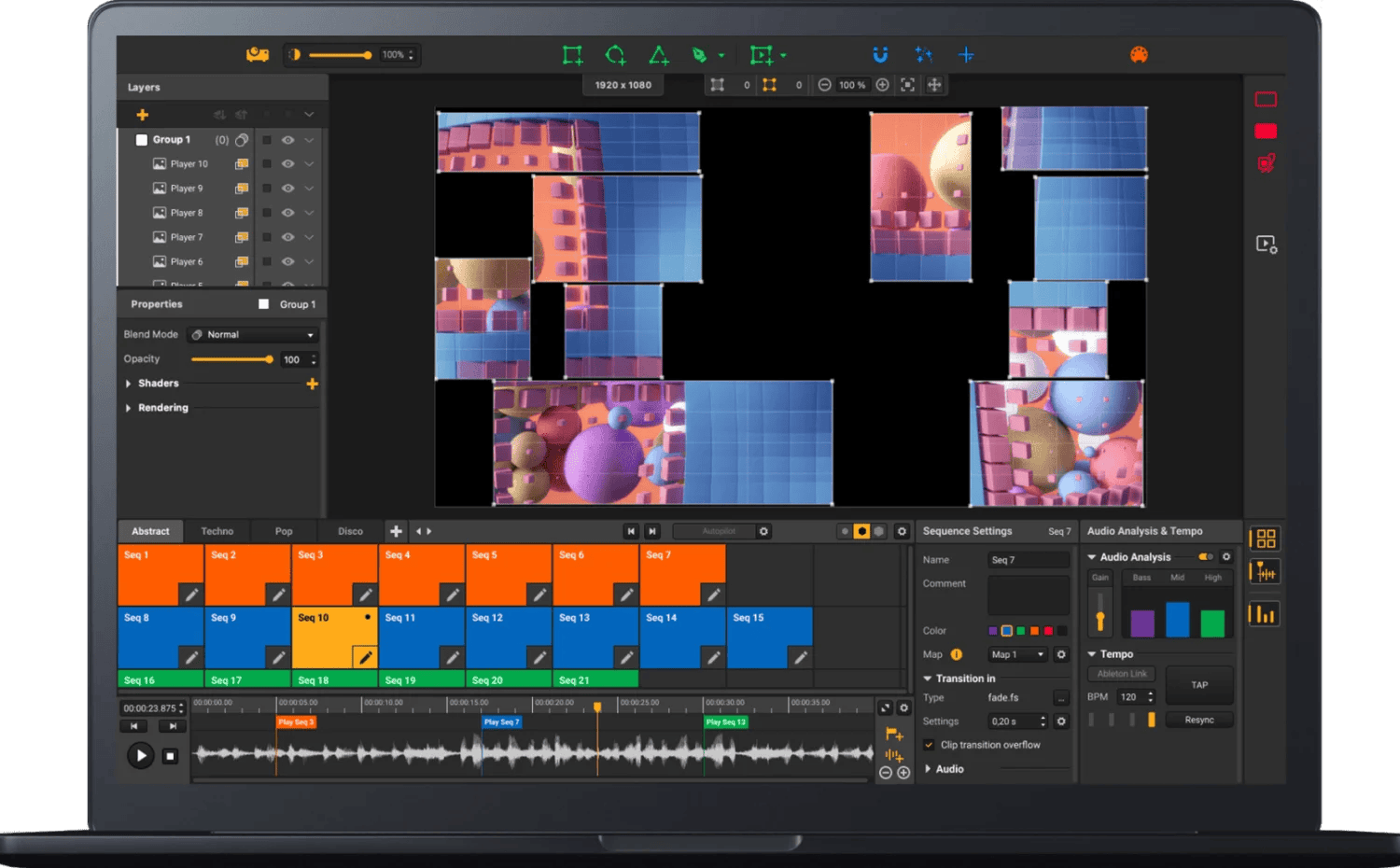Collapse the Audio Analysis section
Viewport: 1400px width, 868px height.
coord(1092,557)
